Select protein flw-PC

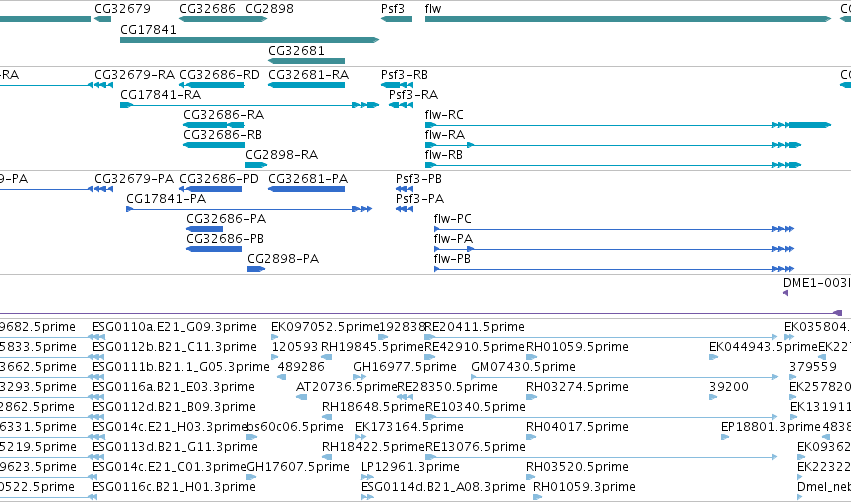[453, 219]
